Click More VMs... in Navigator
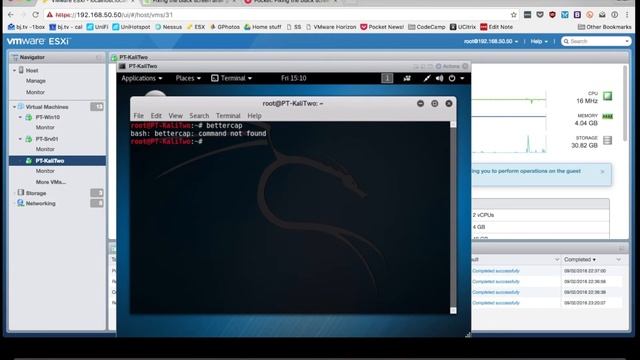This screenshot has width=640, height=360. click(x=51, y=182)
